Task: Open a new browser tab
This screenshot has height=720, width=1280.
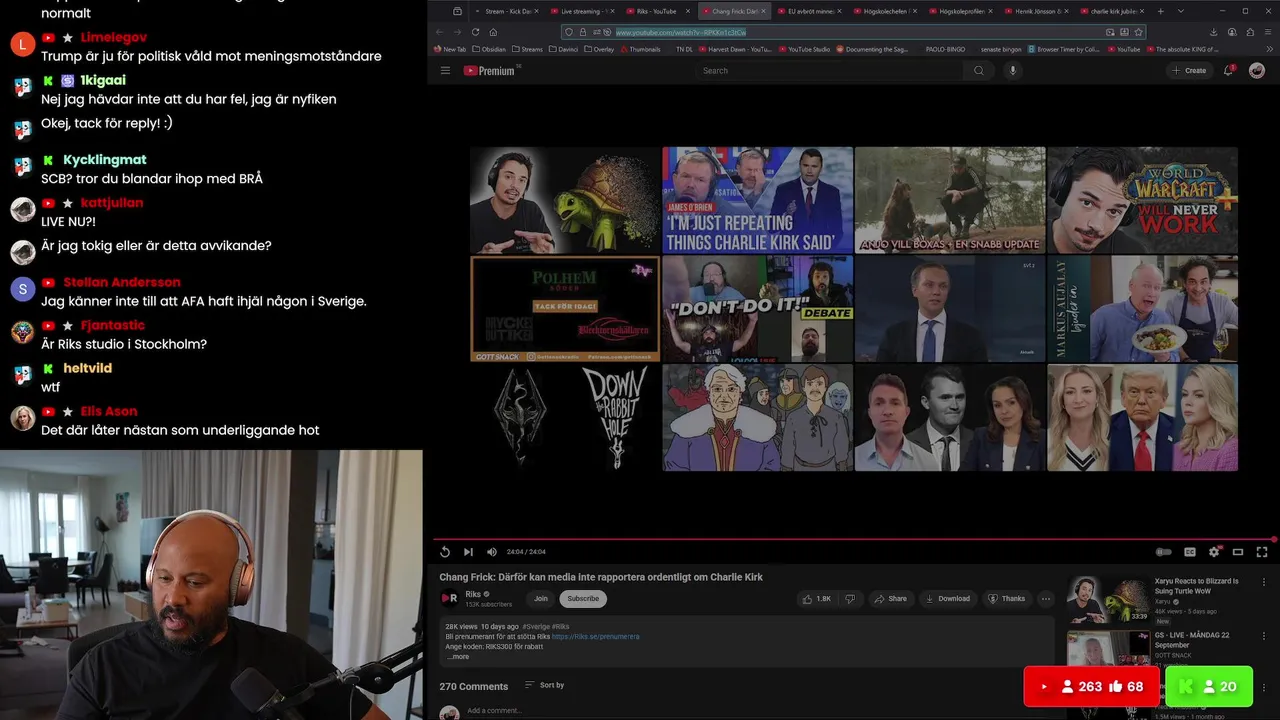Action: tap(1160, 11)
